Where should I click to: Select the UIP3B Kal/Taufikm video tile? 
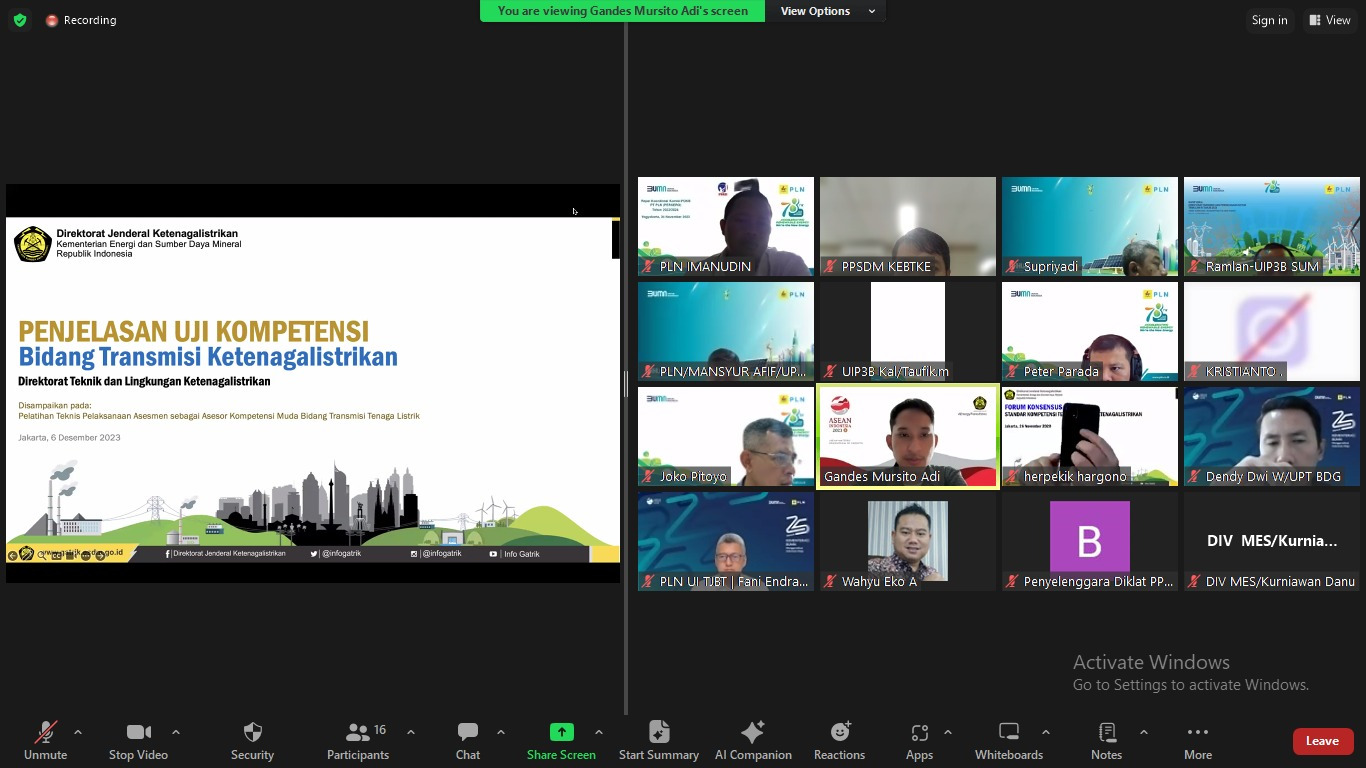coord(908,332)
